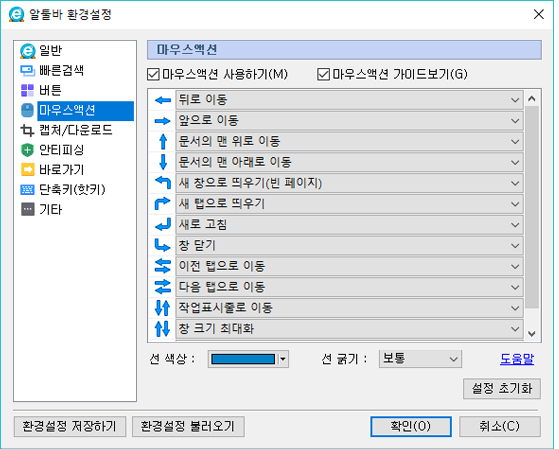Click the gesture icon beside 새로 고침
The height and width of the screenshot is (449, 559).
[163, 225]
